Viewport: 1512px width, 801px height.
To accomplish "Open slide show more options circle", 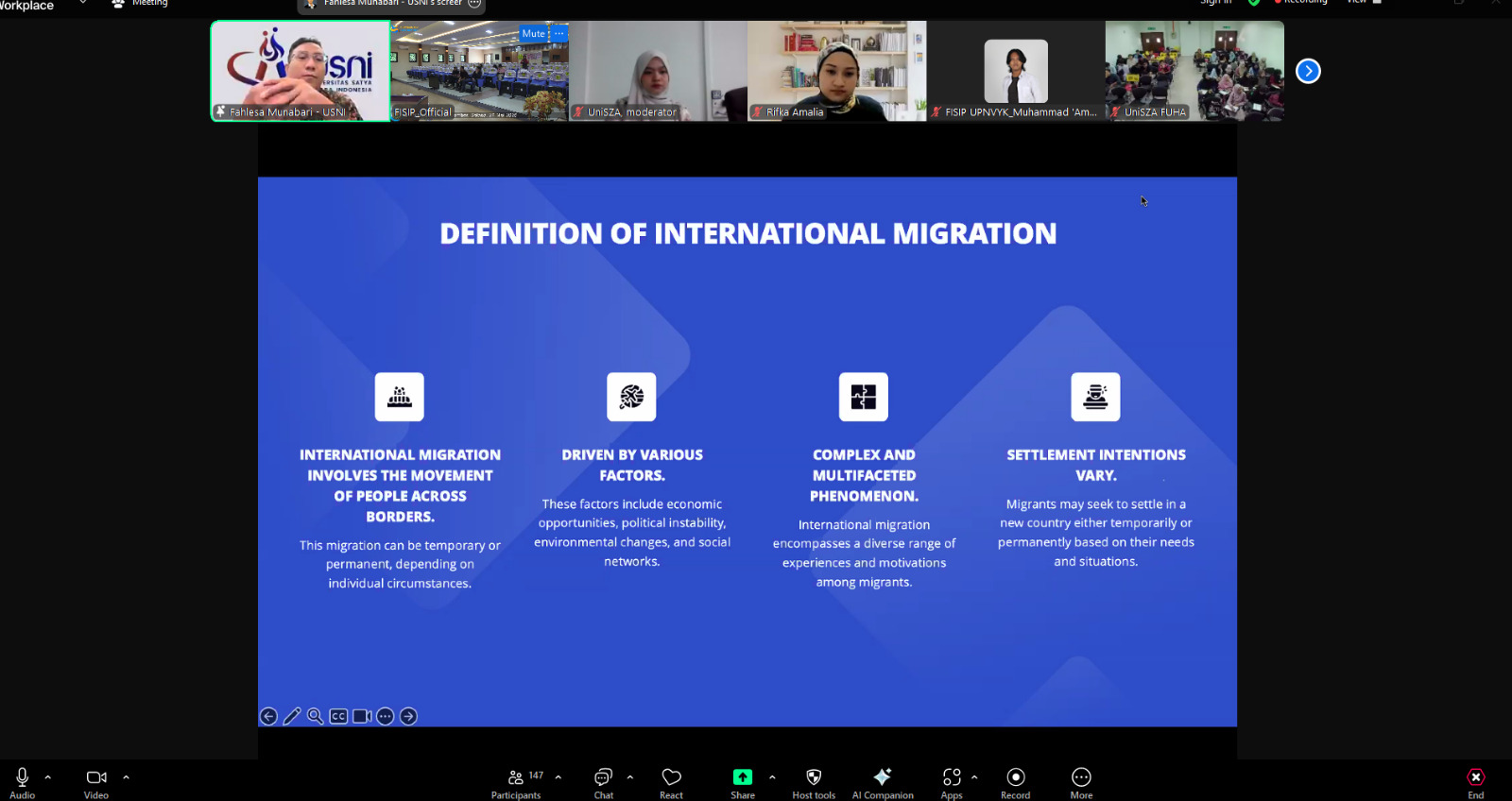I will [386, 716].
